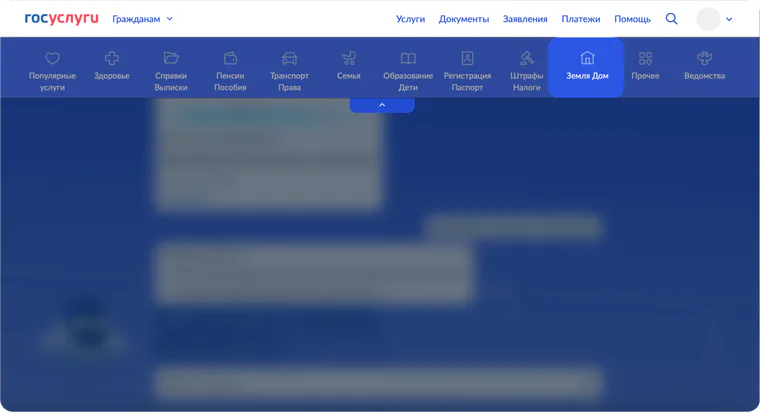Expand the Гражданам audience dropdown
Image resolution: width=760 pixels, height=412 pixels.
(142, 19)
